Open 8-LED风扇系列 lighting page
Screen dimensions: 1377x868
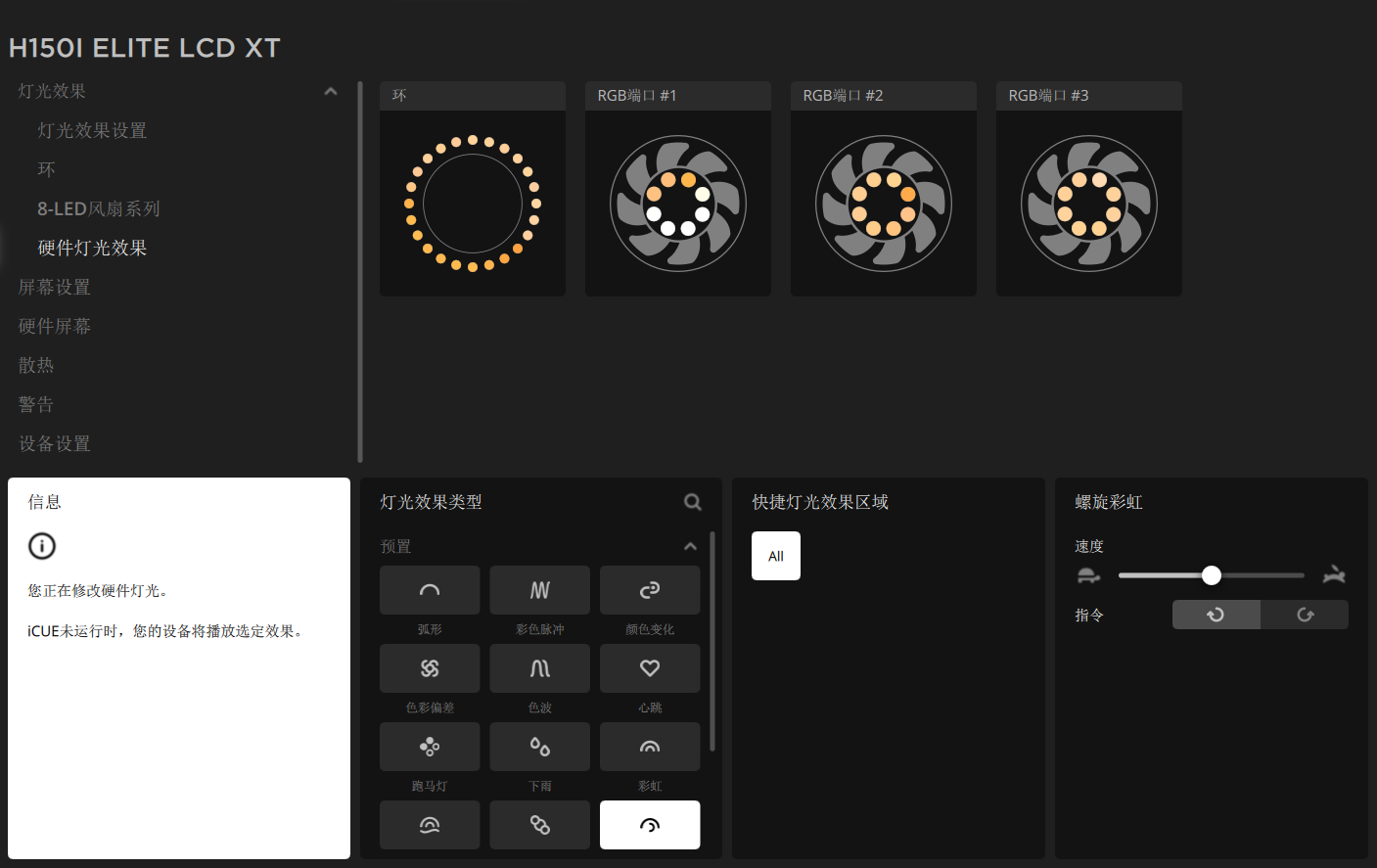point(98,208)
